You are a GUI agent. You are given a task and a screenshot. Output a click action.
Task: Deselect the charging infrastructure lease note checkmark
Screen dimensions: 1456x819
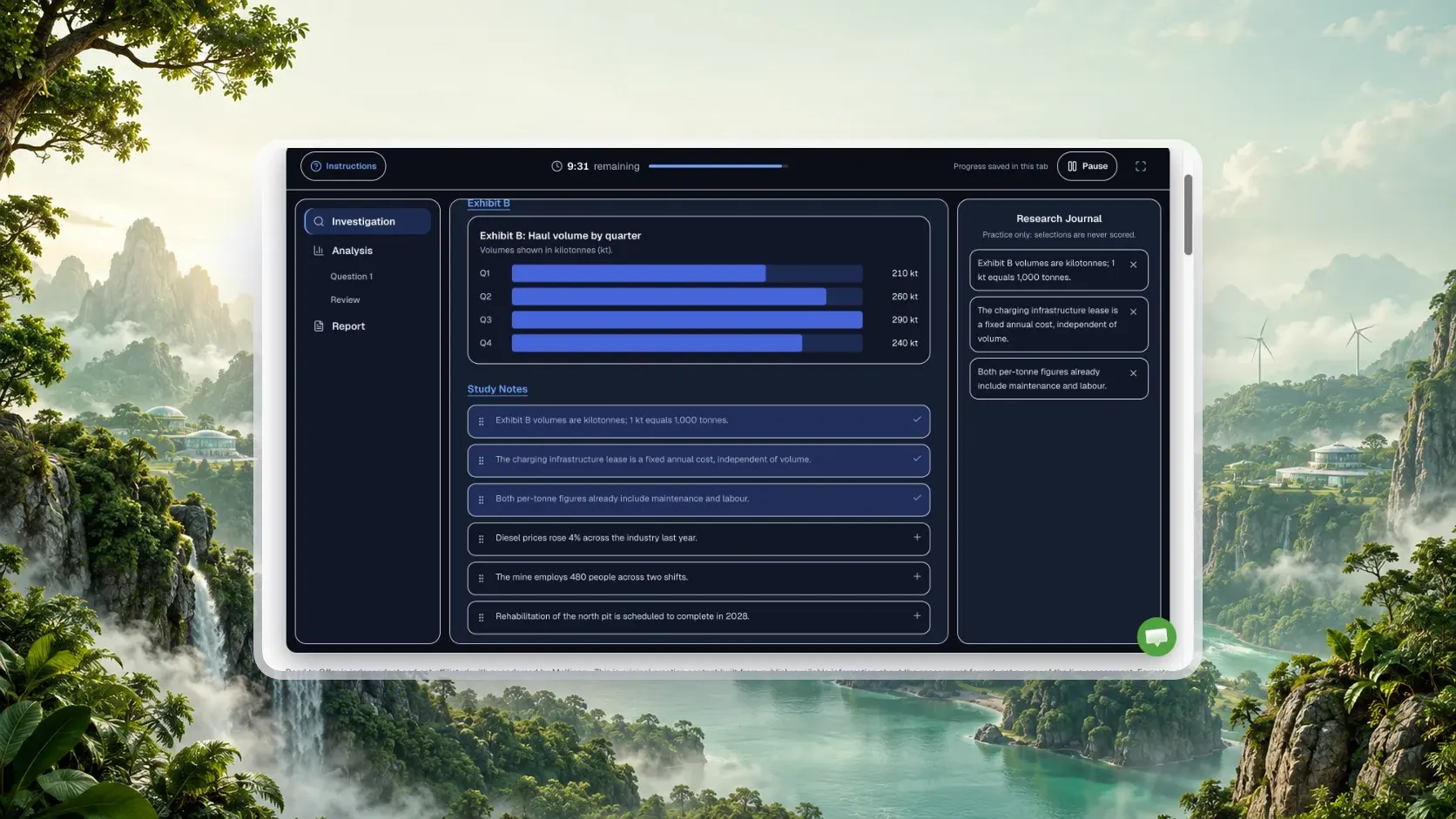(x=917, y=459)
